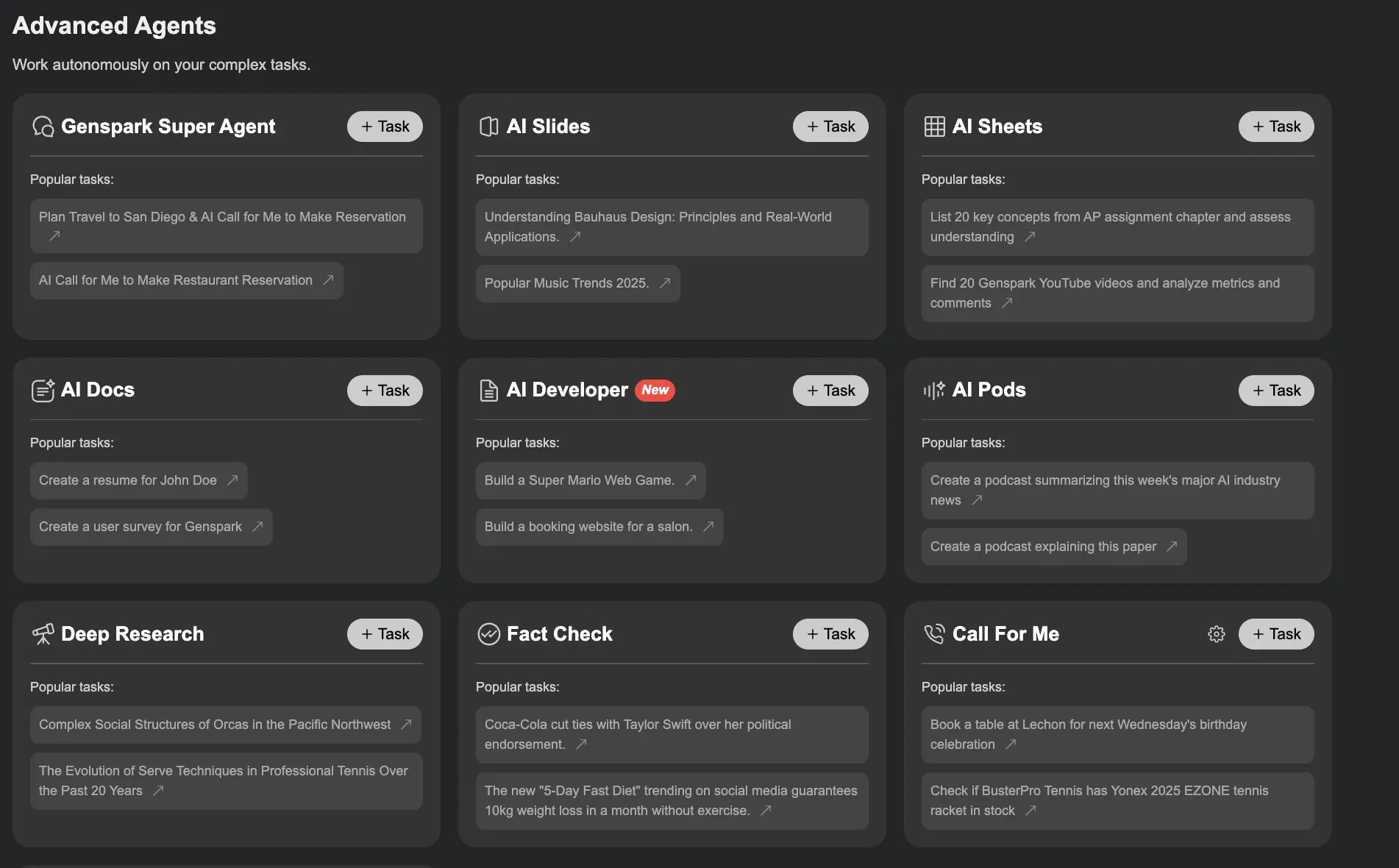Click the AI Slides map icon
The image size is (1399, 868).
pyautogui.click(x=488, y=126)
